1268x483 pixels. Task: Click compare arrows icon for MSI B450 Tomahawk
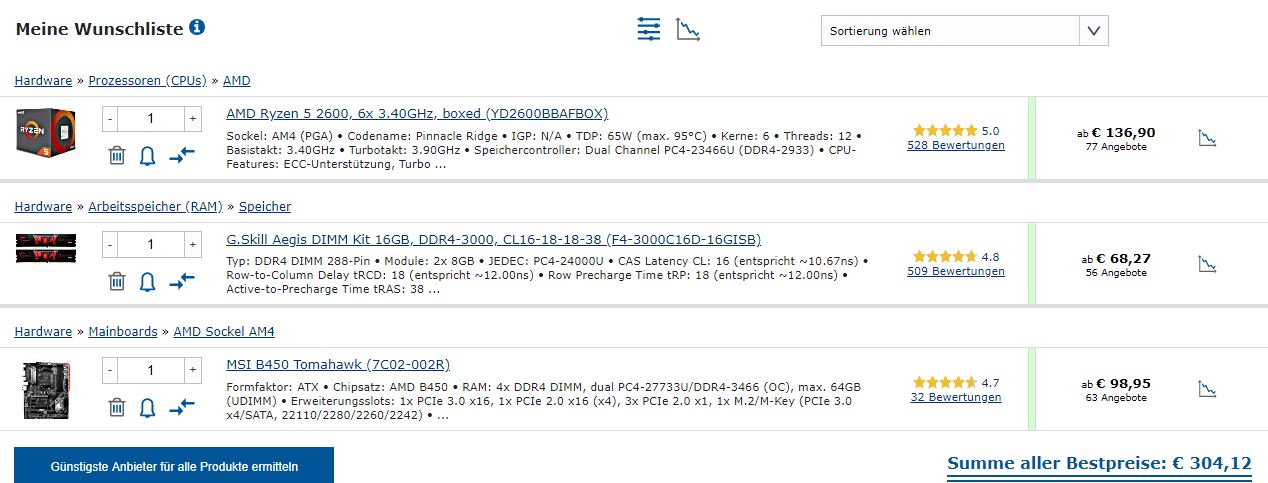pyautogui.click(x=181, y=407)
